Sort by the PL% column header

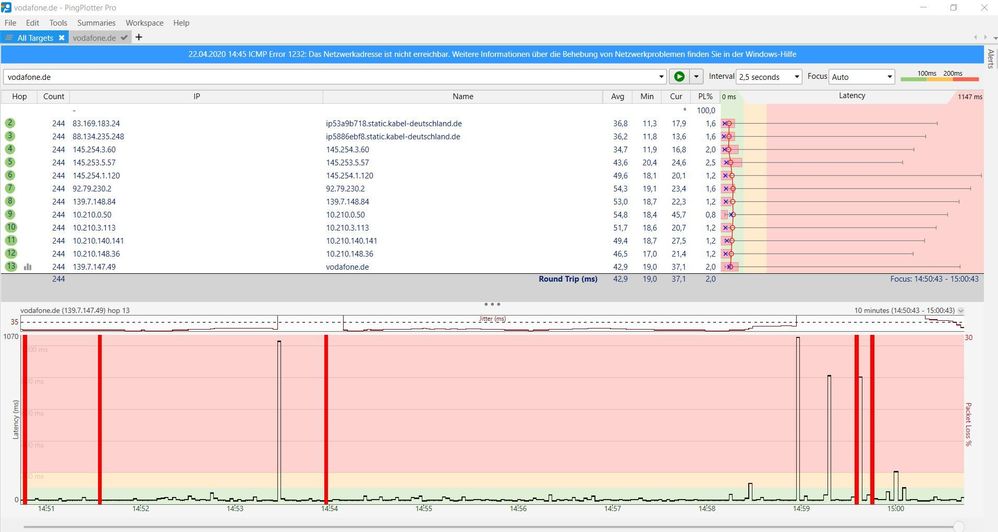pyautogui.click(x=705, y=96)
